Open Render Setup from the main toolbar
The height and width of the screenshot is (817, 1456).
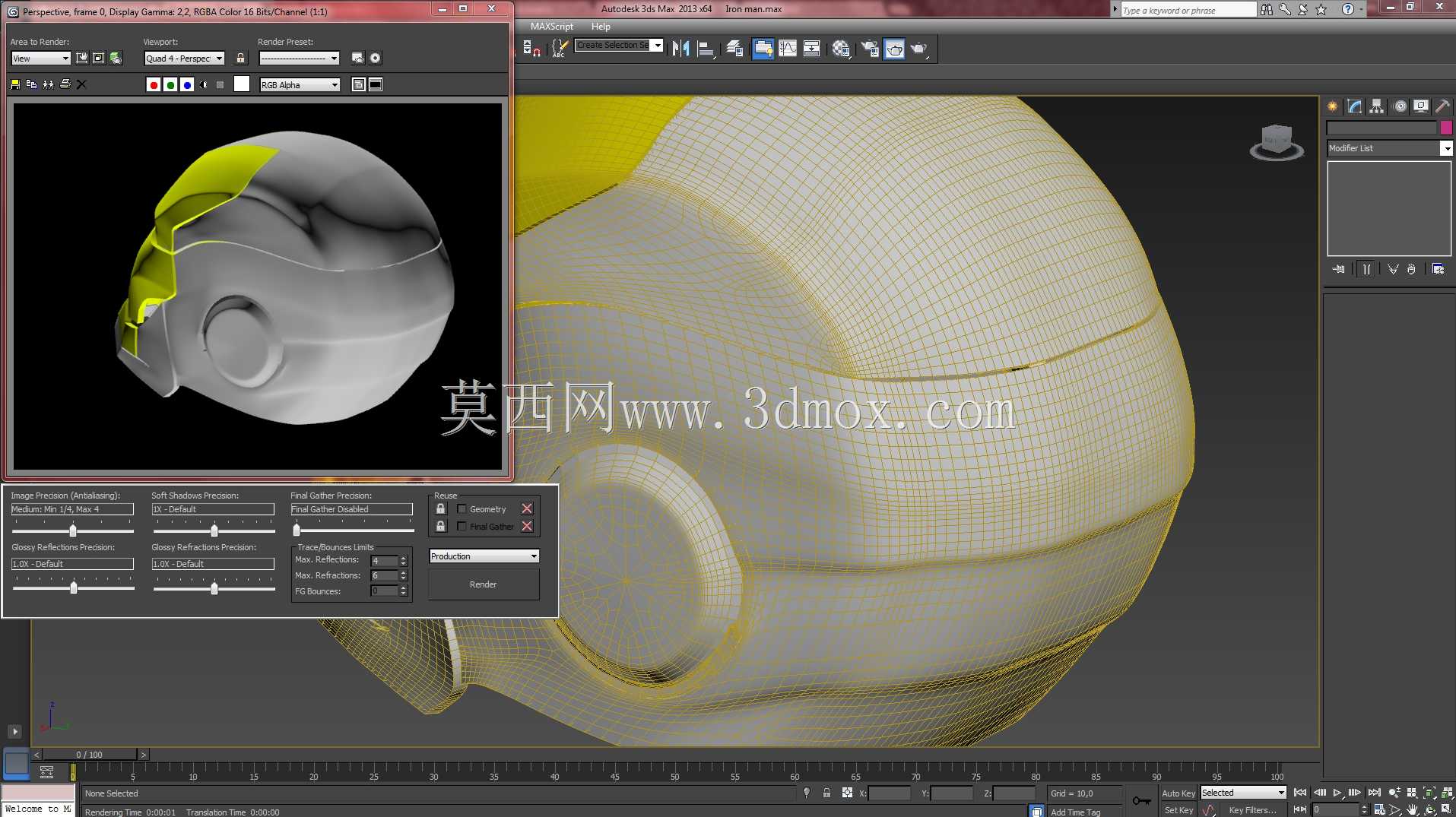click(x=869, y=49)
